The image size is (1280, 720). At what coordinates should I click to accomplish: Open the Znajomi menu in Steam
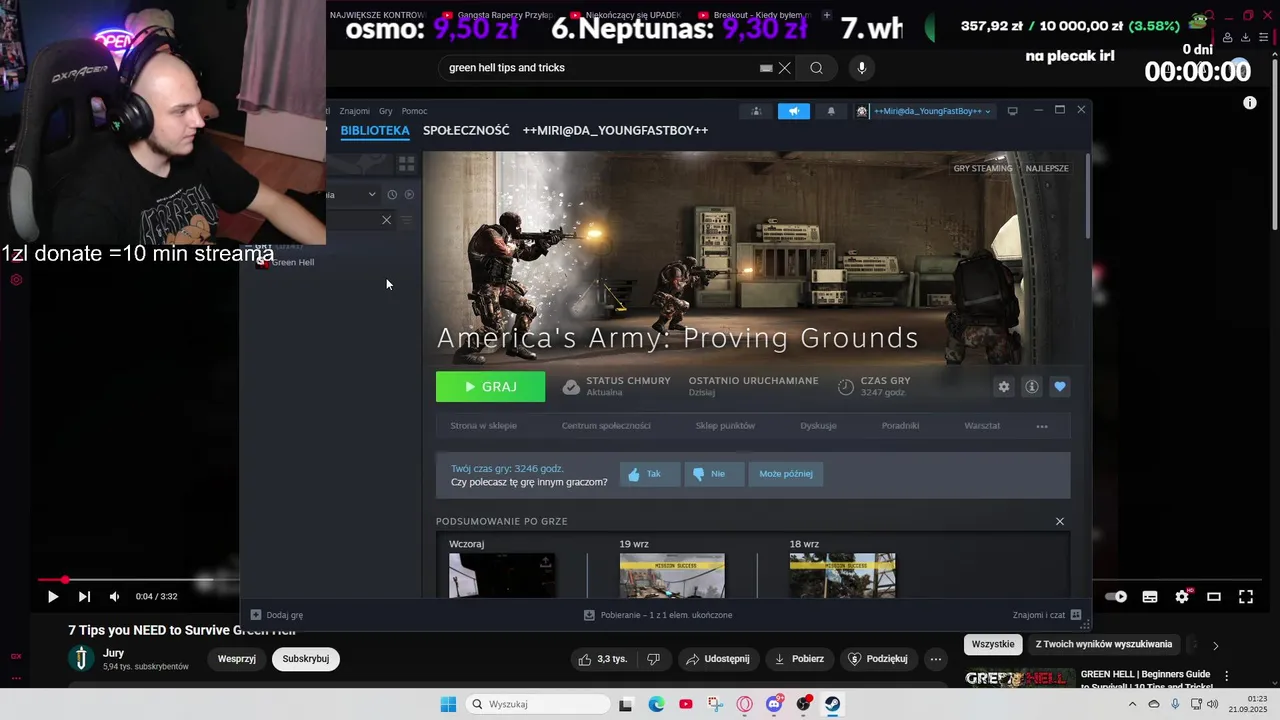[354, 111]
